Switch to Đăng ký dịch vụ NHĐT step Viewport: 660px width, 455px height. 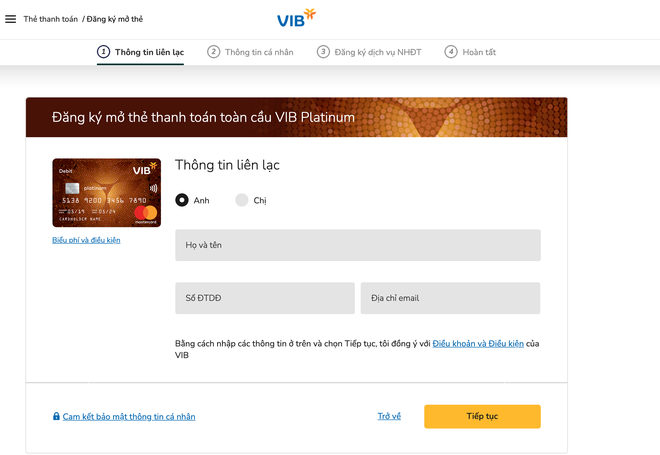pos(378,52)
